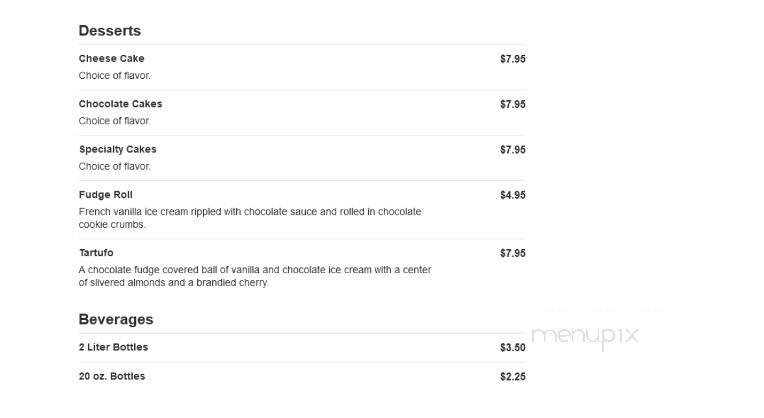The height and width of the screenshot is (418, 764).
Task: Select the 20 oz. Bottles item
Action: pos(111,377)
